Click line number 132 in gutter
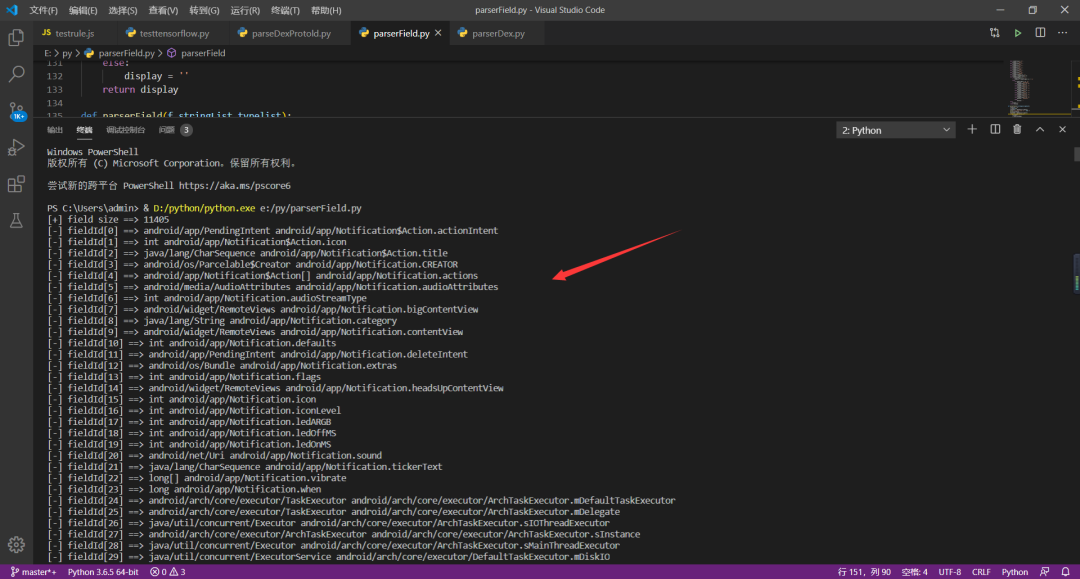Viewport: 1080px width, 579px height. (x=54, y=76)
